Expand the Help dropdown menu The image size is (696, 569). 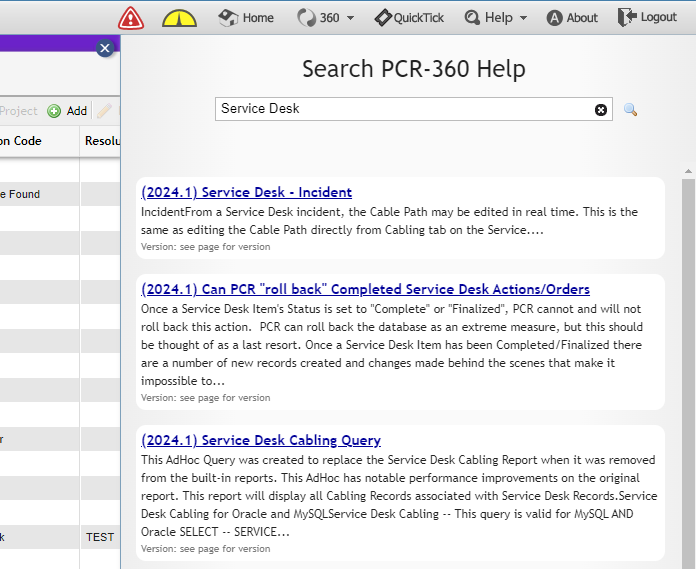[496, 18]
